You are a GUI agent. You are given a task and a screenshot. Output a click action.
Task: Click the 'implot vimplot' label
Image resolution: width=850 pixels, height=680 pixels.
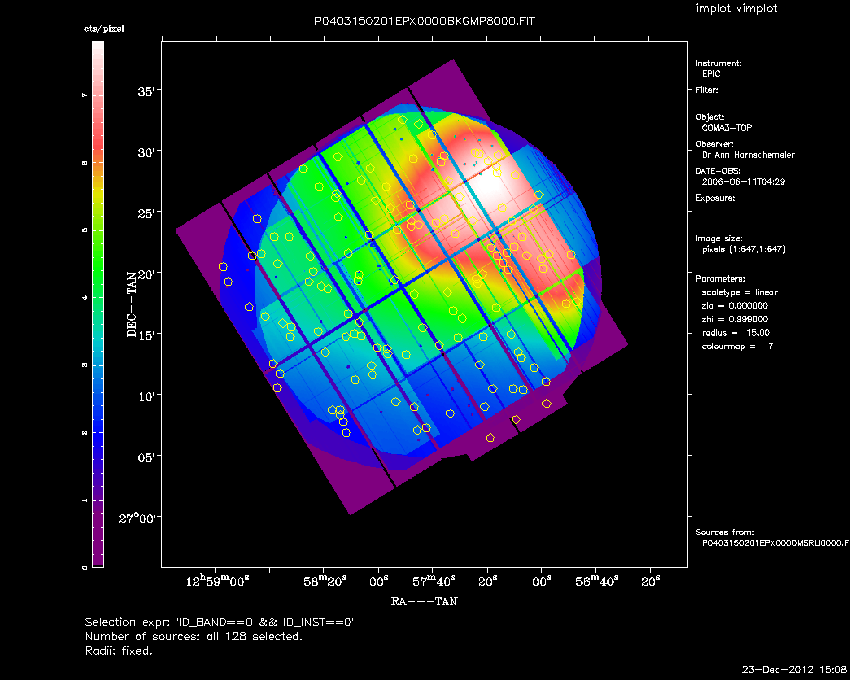coord(736,9)
